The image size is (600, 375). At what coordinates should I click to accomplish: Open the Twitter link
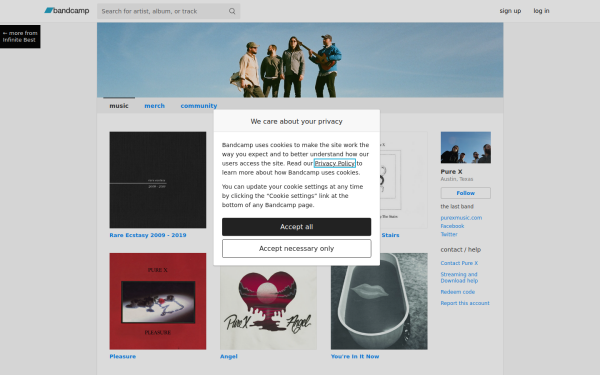[449, 234]
